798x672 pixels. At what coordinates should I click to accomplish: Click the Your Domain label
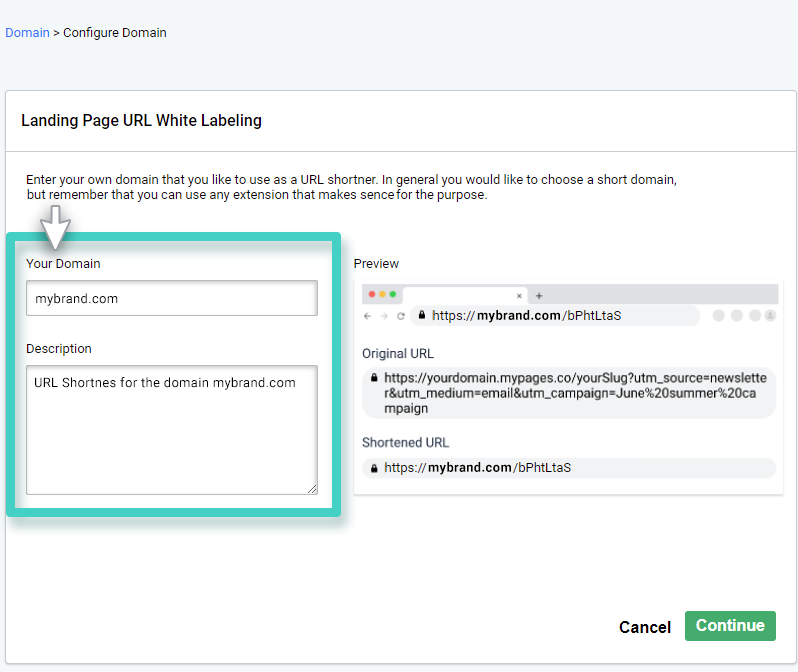pos(63,264)
